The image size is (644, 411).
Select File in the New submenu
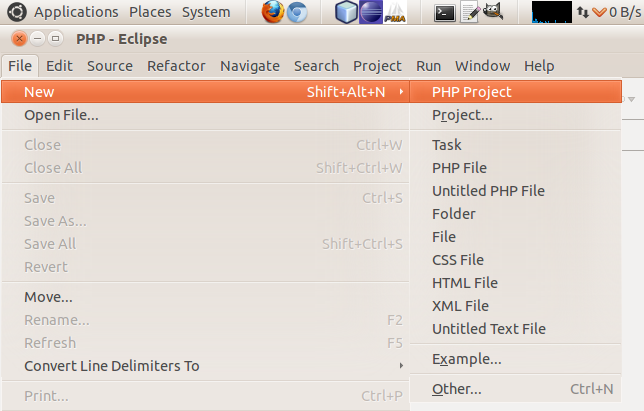click(x=515, y=237)
